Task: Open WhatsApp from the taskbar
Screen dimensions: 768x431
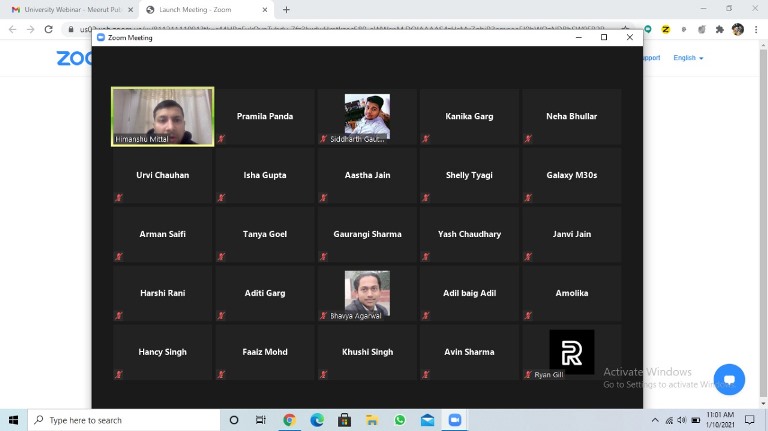Action: [399, 420]
